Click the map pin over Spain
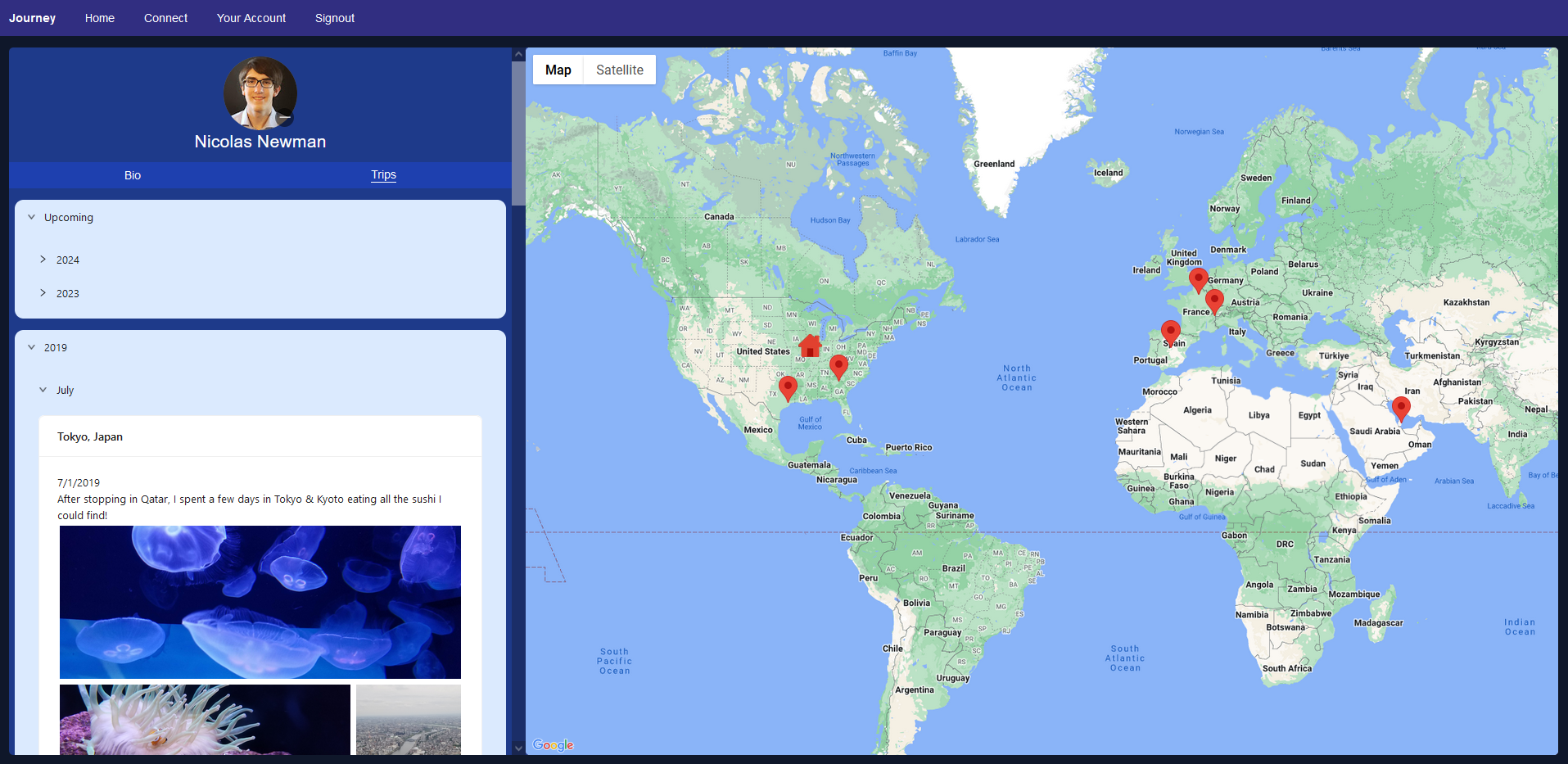The image size is (1568, 764). pos(1171,332)
